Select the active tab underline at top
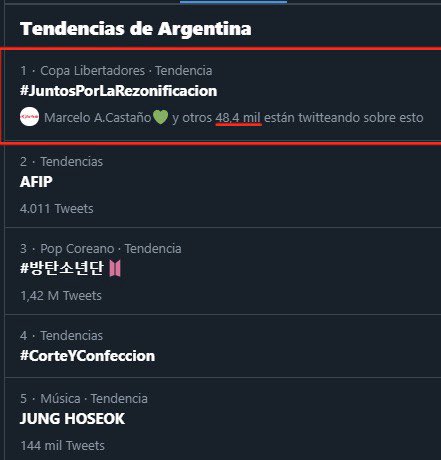Viewport: 441px width, 460px height. (x=233, y=2)
